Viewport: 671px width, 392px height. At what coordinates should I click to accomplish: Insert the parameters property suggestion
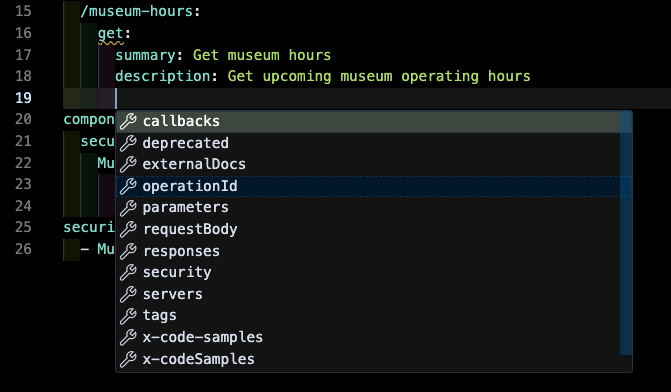(368, 208)
